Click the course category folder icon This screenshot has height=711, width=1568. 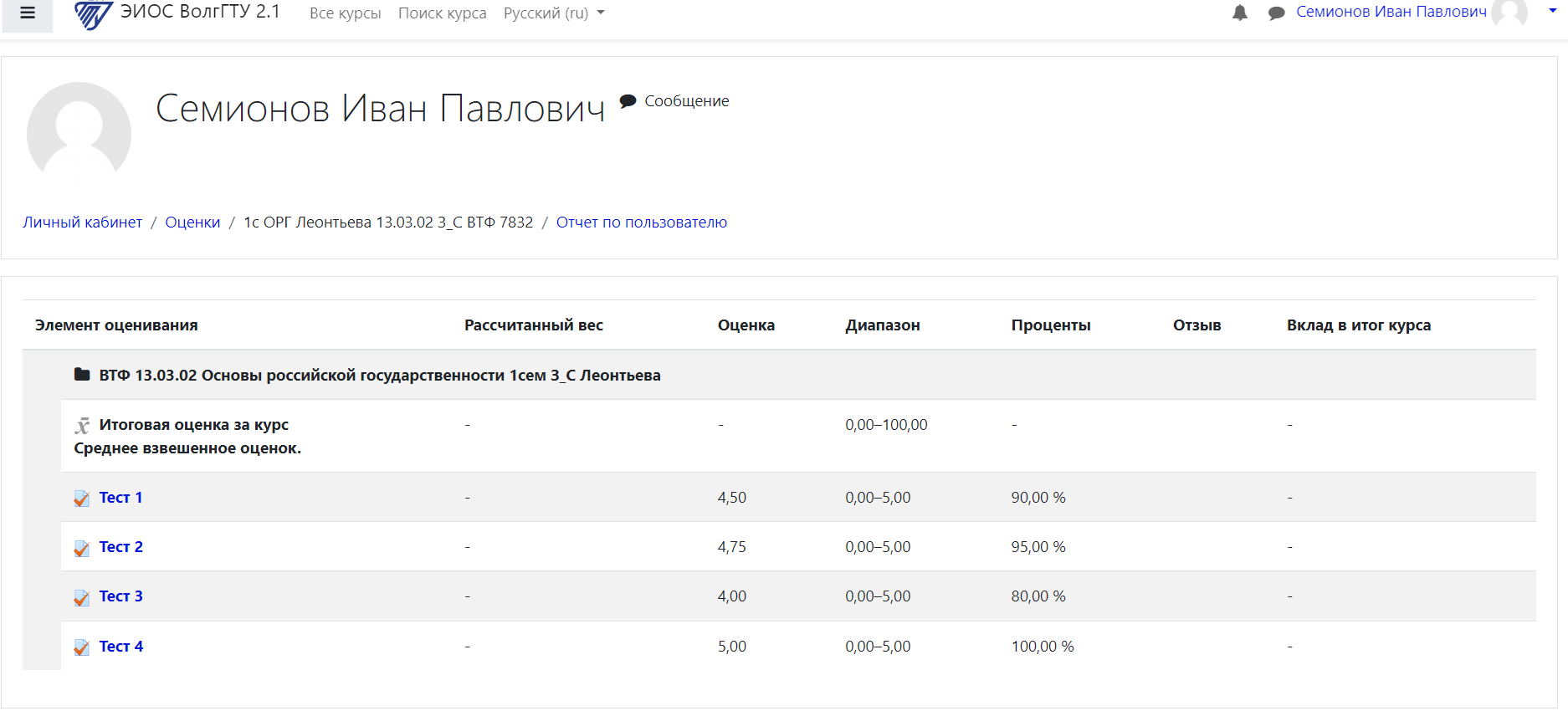coord(82,375)
